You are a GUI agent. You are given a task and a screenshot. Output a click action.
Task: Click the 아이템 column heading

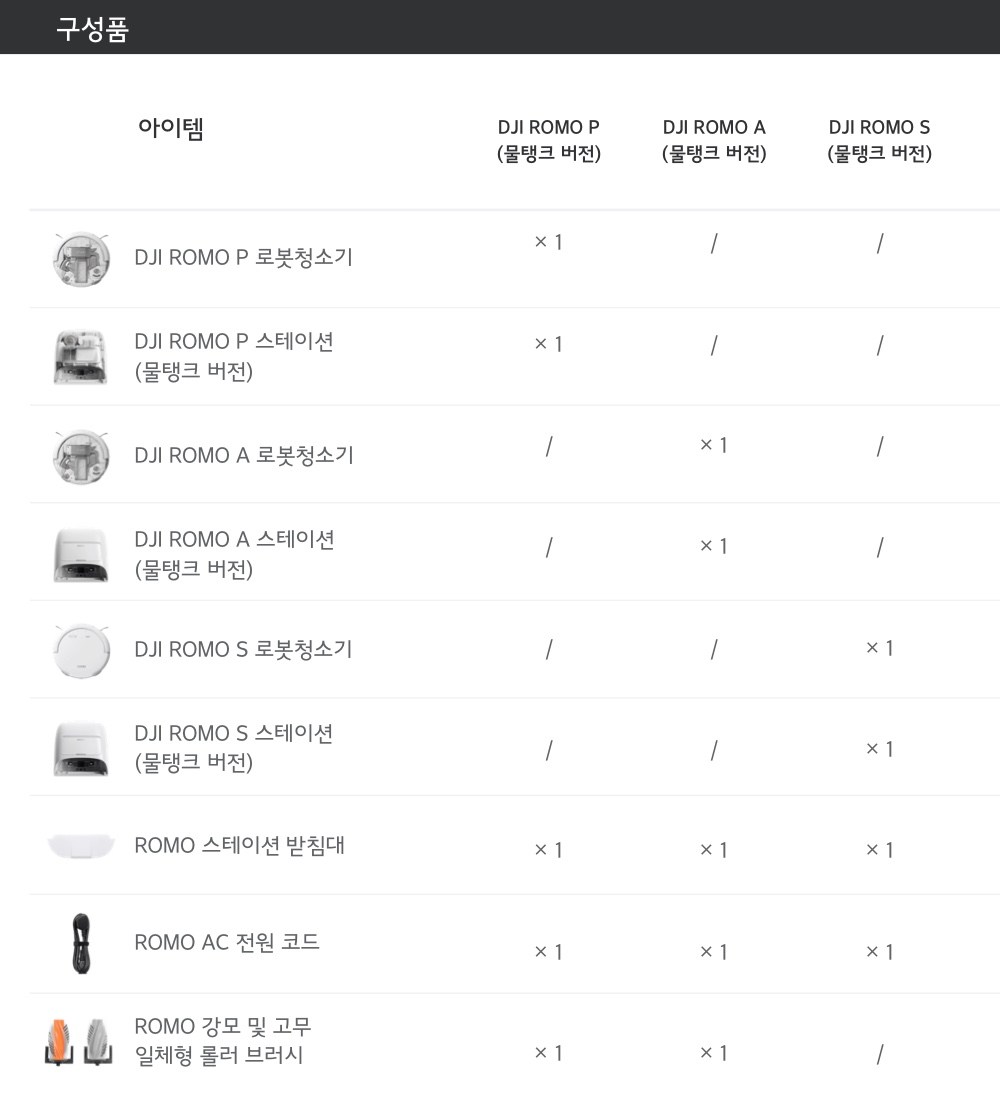171,129
